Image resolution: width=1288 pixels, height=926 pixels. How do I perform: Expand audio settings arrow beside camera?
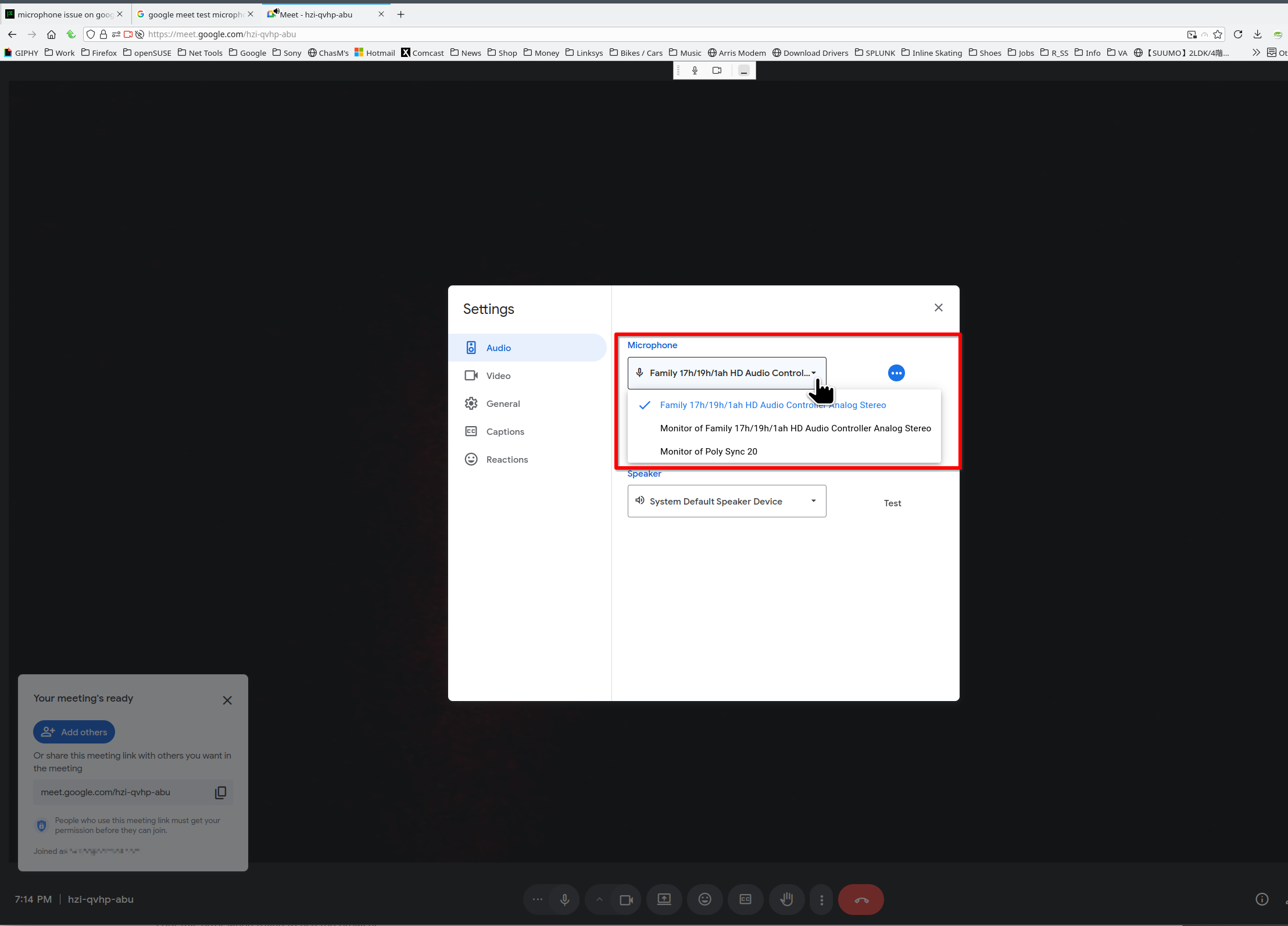tap(599, 900)
